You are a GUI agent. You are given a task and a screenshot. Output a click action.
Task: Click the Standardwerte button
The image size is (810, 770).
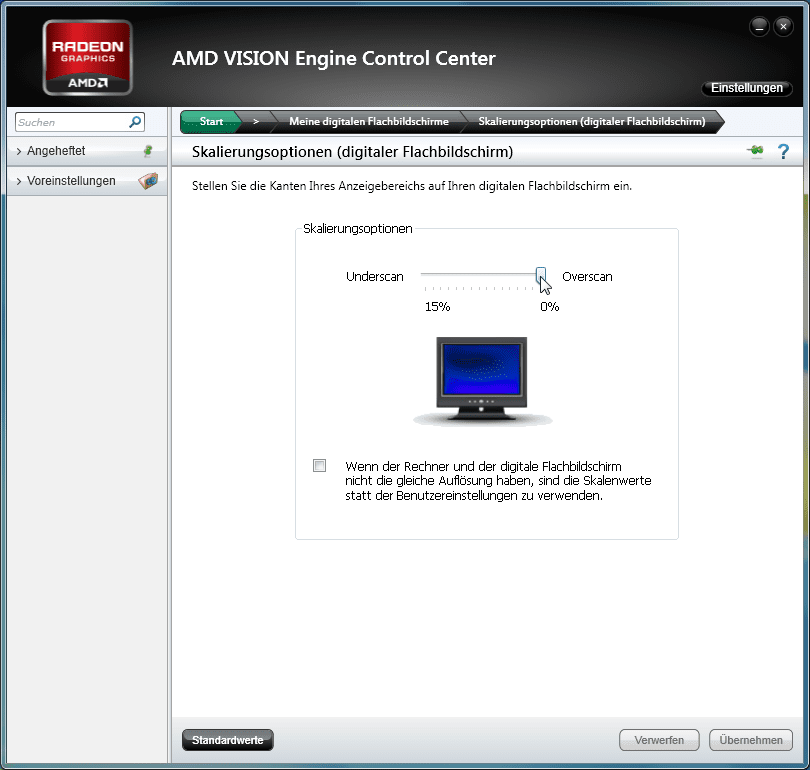(x=228, y=740)
